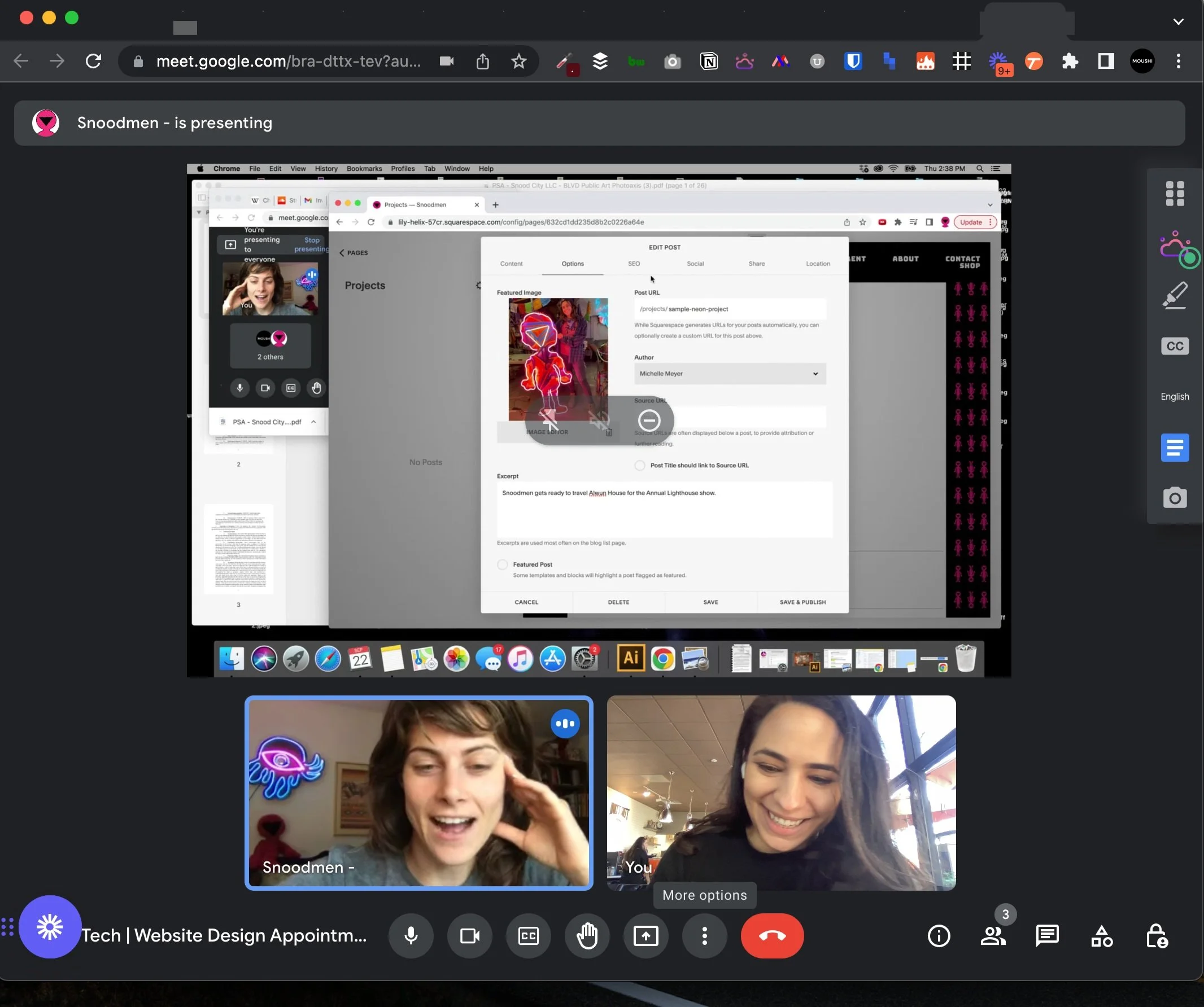Show the participants list
The image size is (1204, 1007).
[x=992, y=936]
